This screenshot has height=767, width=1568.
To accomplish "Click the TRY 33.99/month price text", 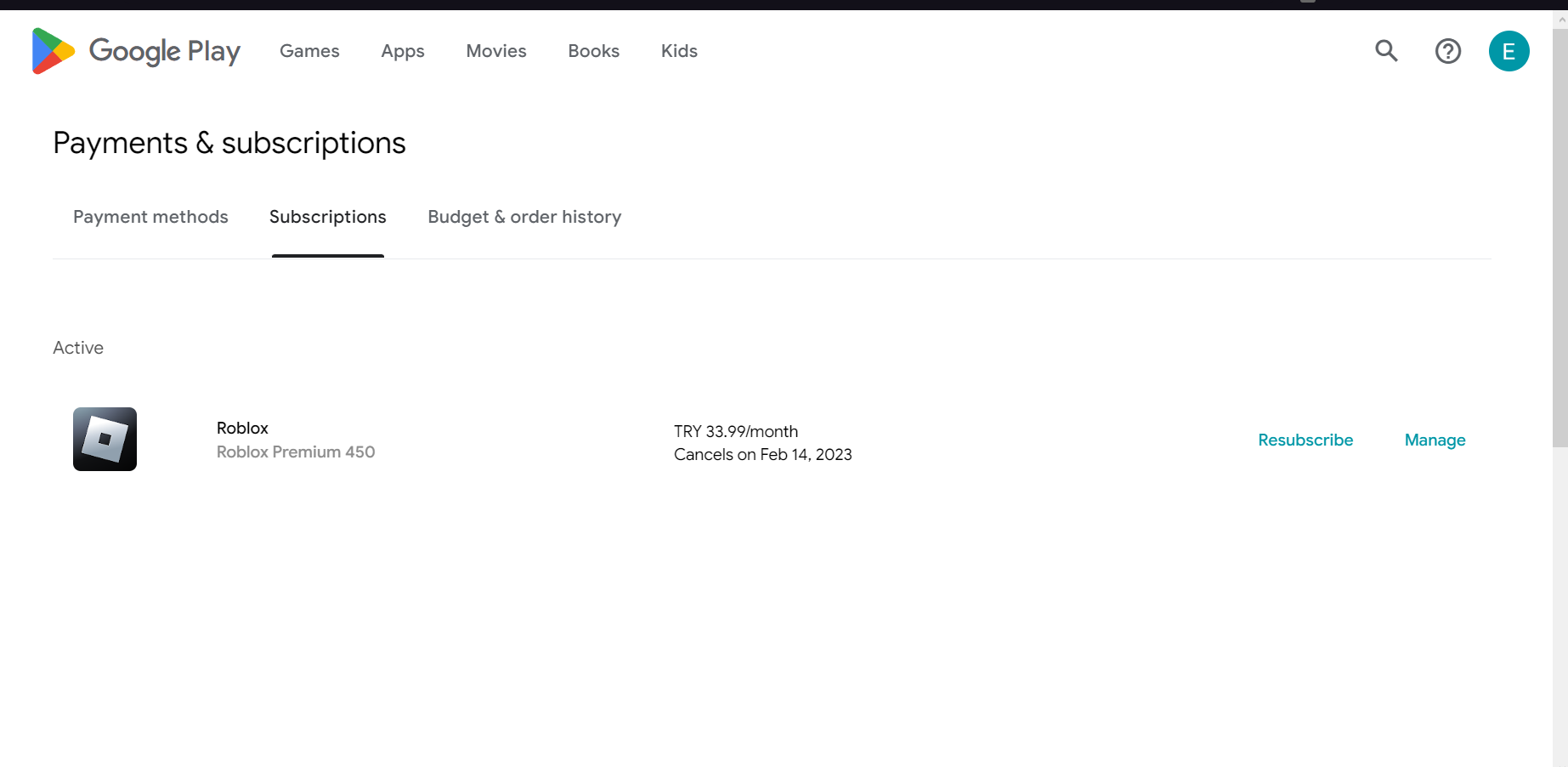I will (736, 431).
